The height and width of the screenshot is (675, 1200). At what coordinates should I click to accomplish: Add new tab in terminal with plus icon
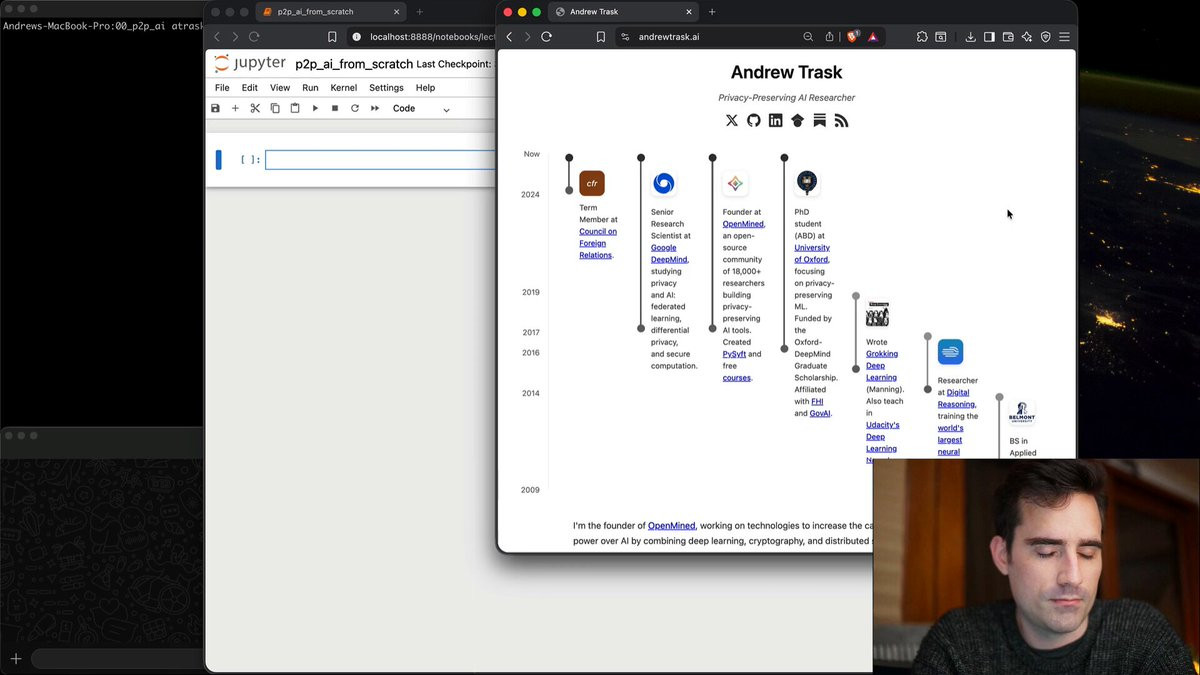[16, 659]
